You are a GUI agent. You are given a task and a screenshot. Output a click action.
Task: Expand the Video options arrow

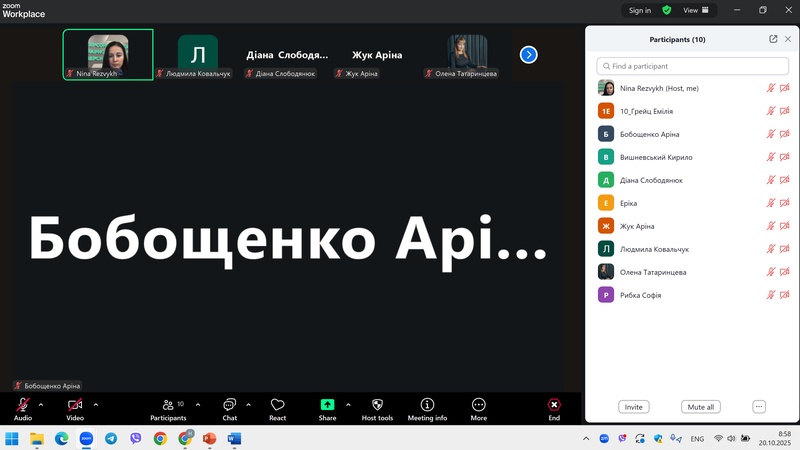click(x=96, y=404)
